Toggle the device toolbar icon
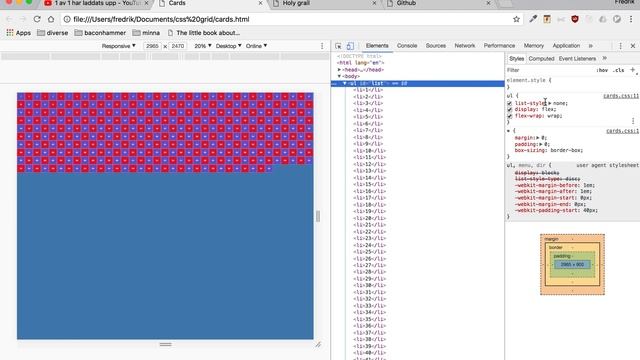The height and width of the screenshot is (360, 640). (x=350, y=46)
